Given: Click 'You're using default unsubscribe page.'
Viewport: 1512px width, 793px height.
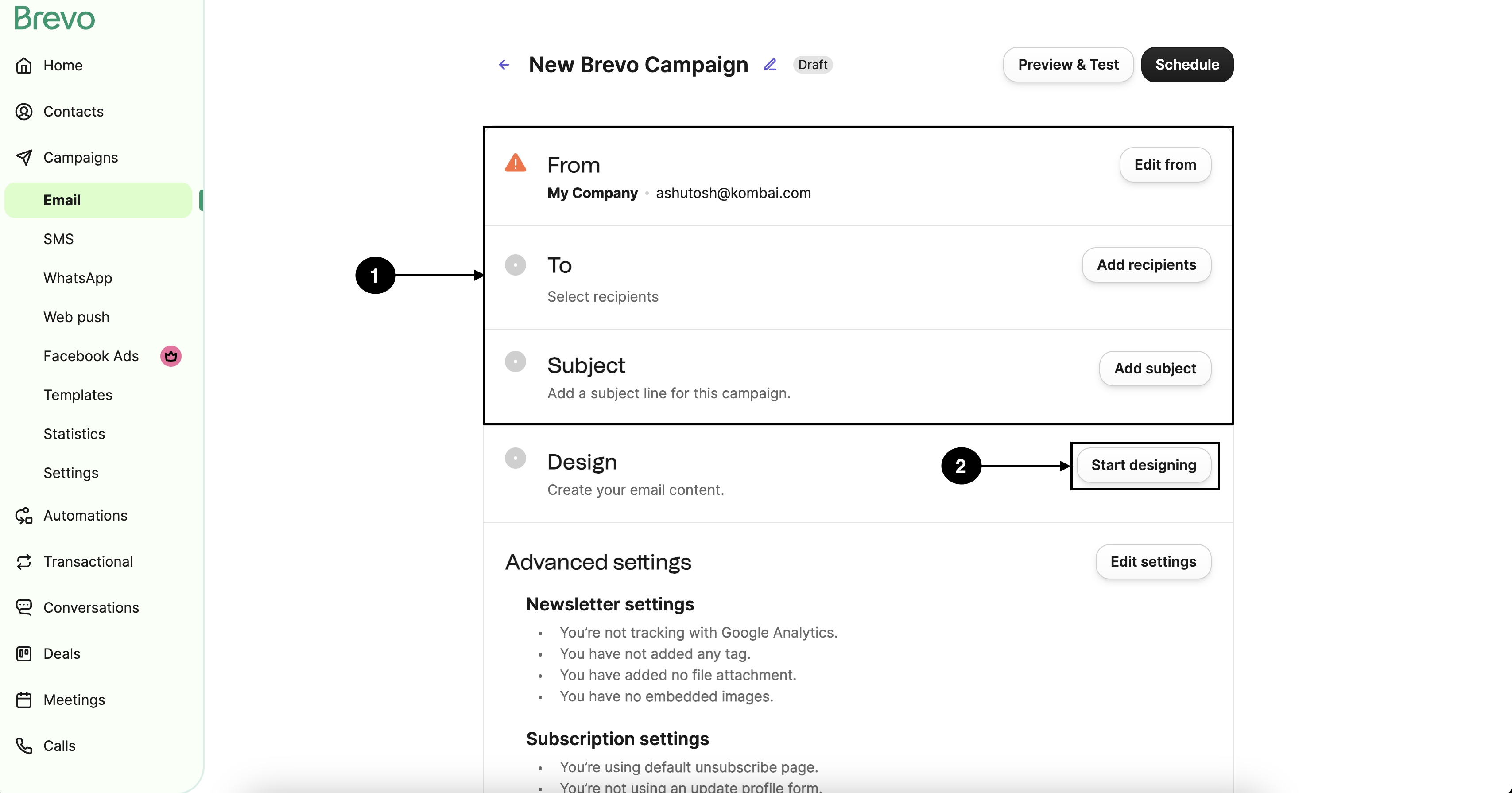Looking at the screenshot, I should 689,767.
